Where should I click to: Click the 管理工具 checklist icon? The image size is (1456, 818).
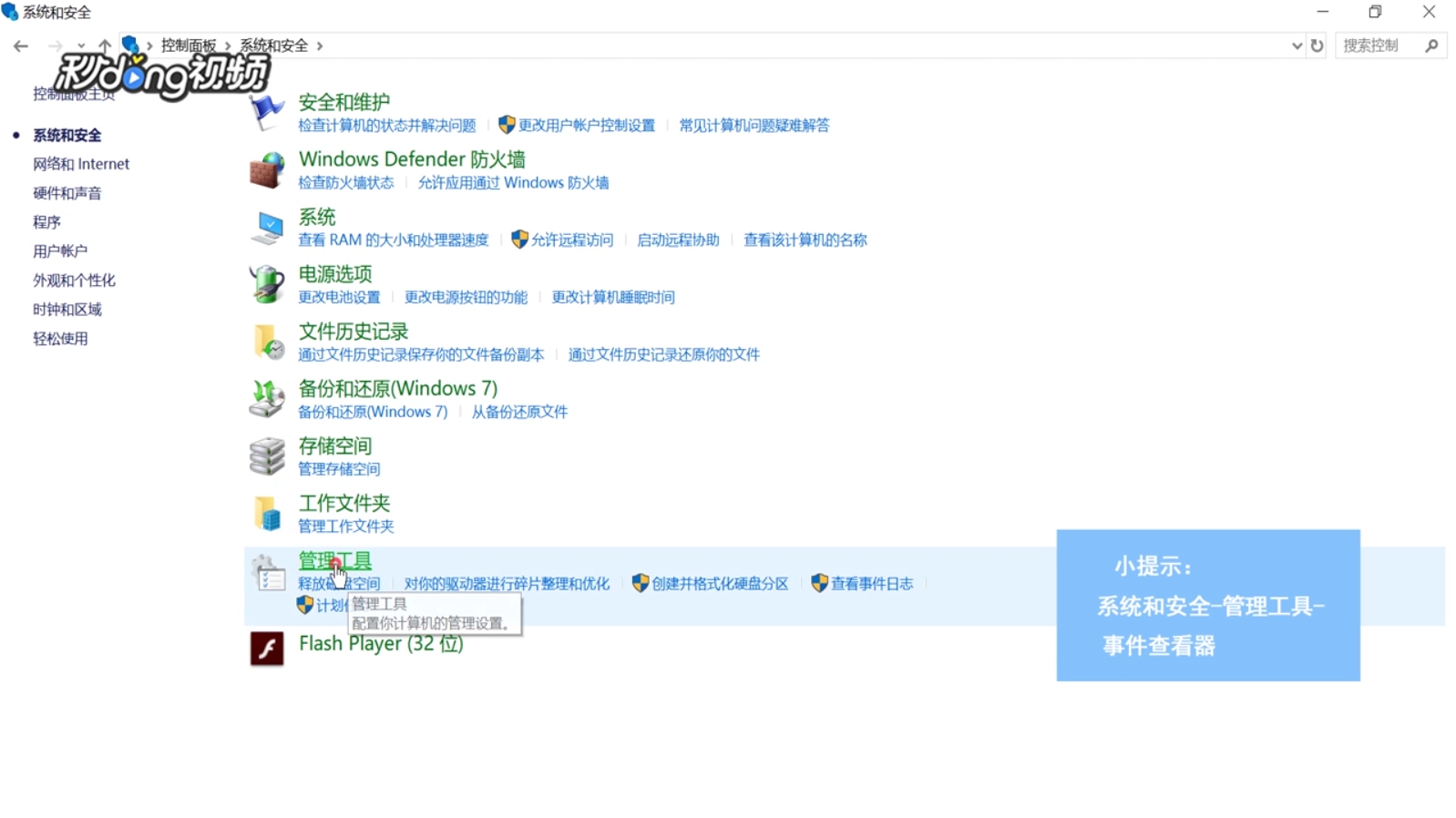[267, 572]
